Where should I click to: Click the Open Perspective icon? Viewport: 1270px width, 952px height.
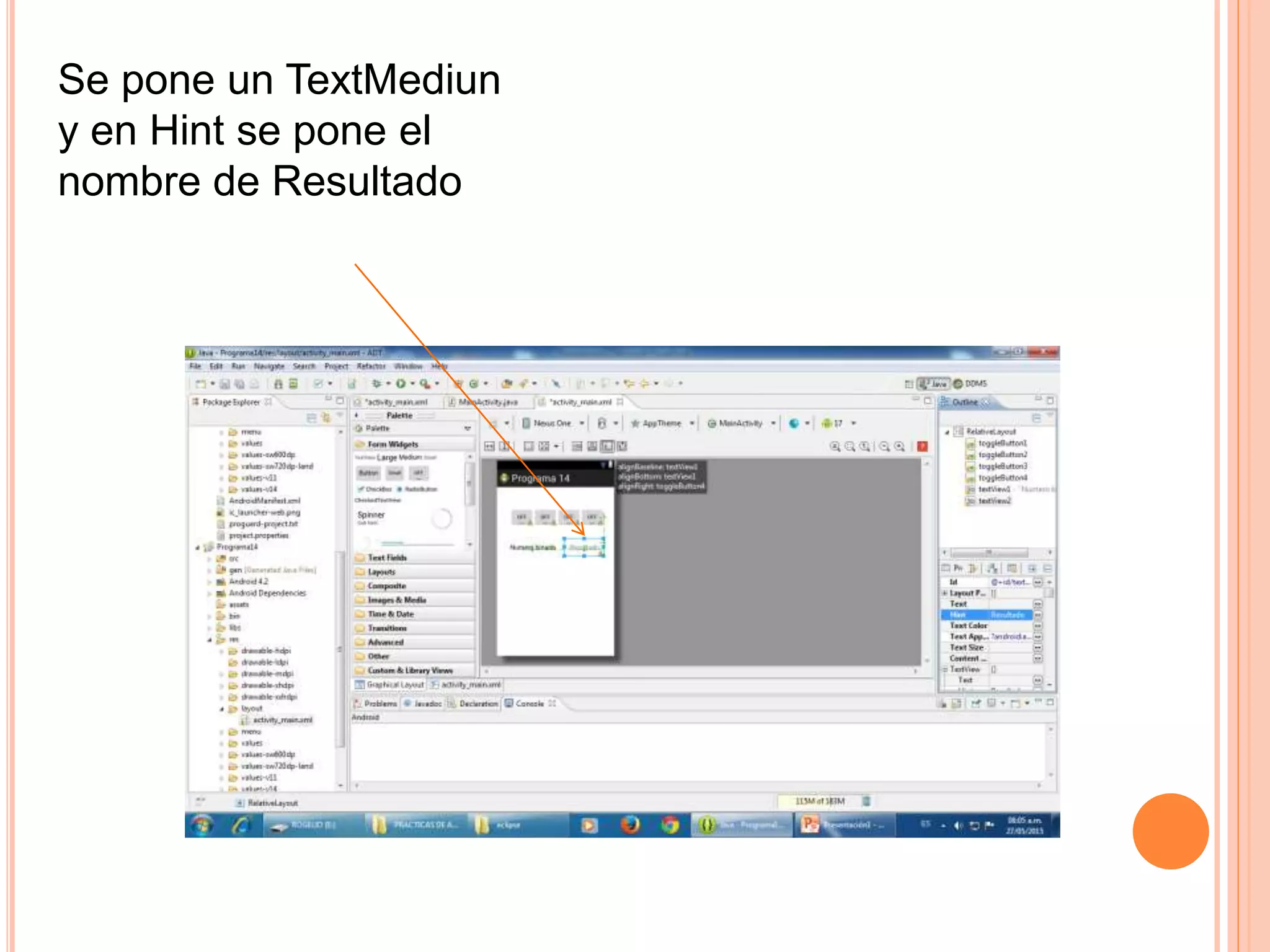[x=909, y=384]
